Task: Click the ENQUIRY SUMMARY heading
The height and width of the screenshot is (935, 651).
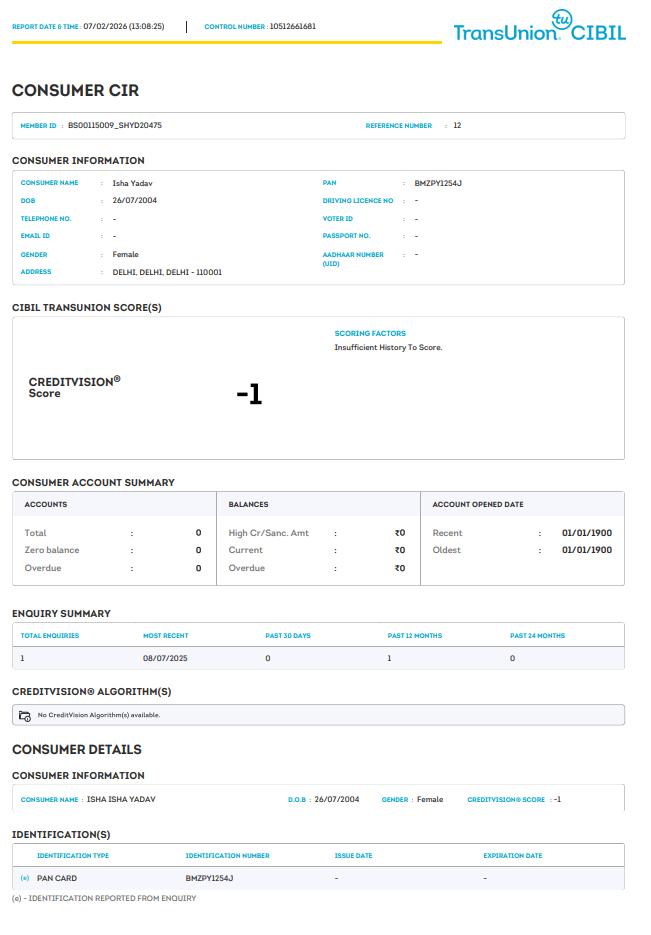Action: 61,614
